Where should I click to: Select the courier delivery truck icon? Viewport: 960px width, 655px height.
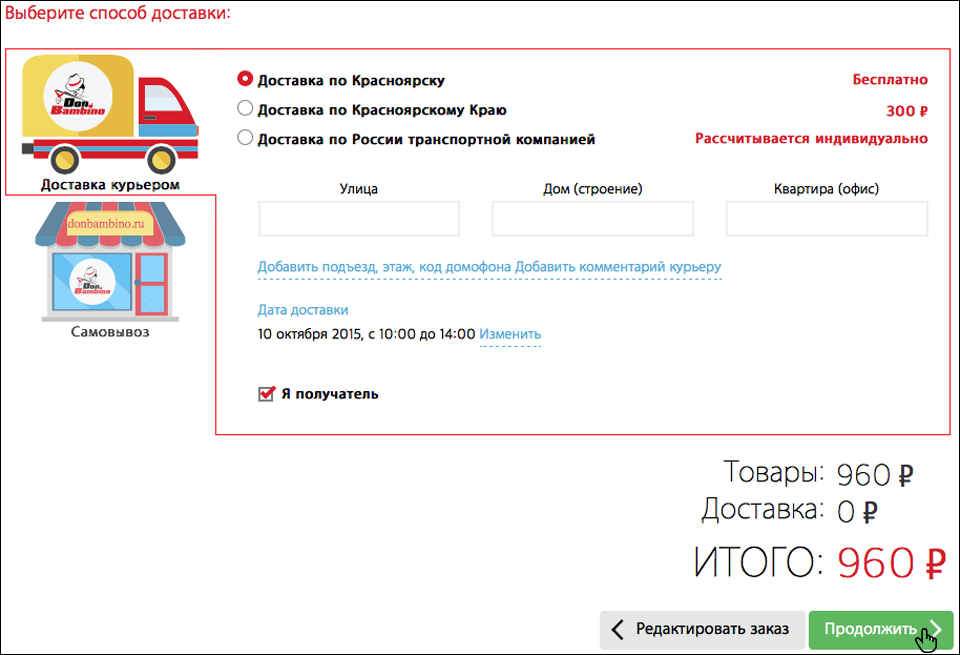[x=110, y=114]
